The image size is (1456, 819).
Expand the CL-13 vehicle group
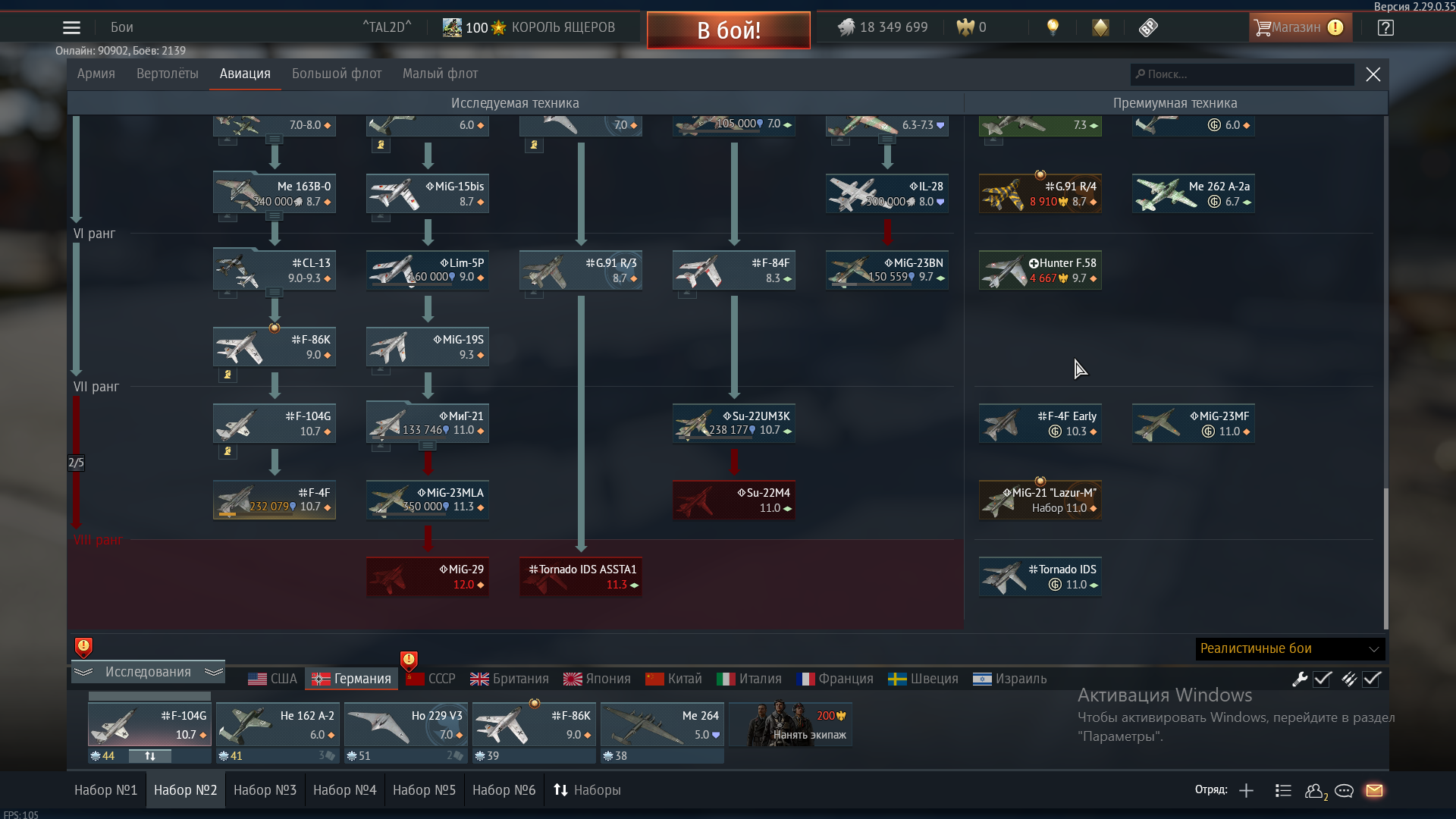point(275,293)
